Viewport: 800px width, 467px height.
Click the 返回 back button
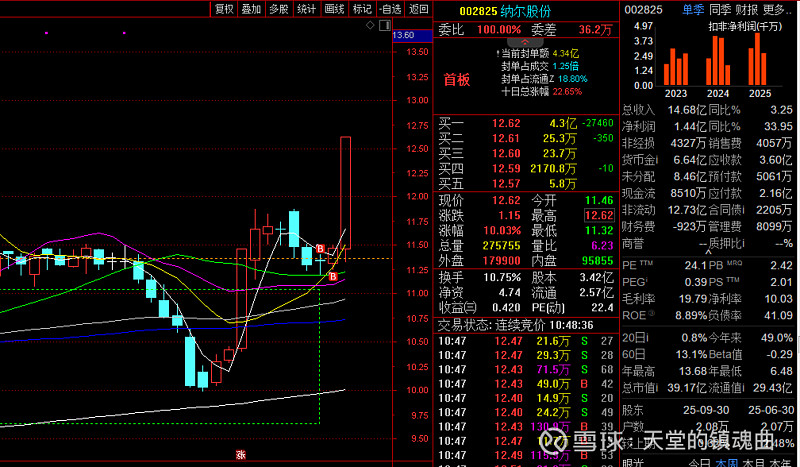[x=419, y=9]
